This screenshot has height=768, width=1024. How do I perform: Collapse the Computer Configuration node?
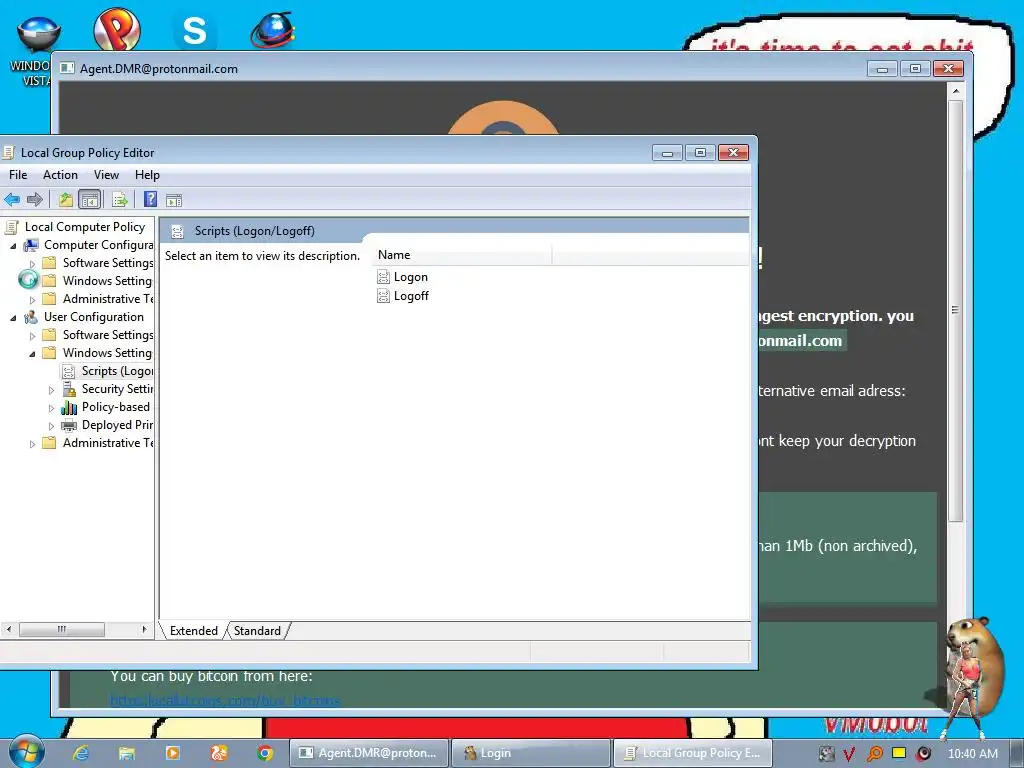[13, 246]
